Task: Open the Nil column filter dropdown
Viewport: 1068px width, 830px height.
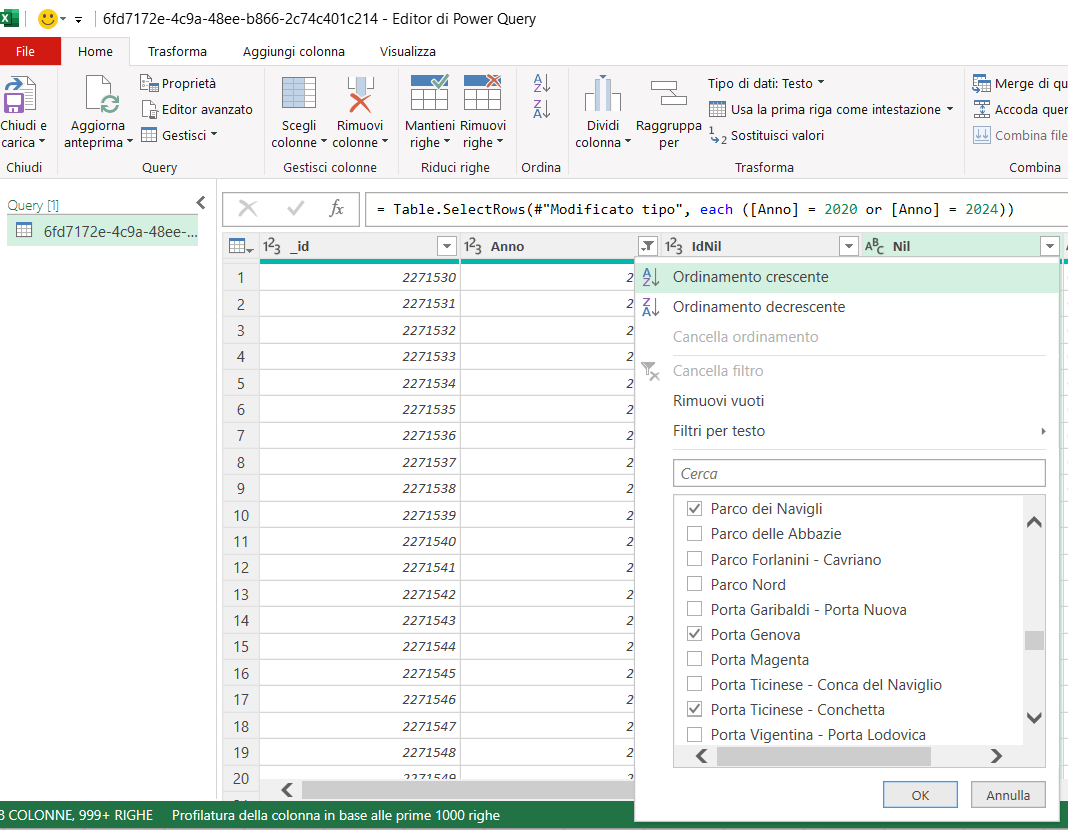Action: [x=1049, y=246]
